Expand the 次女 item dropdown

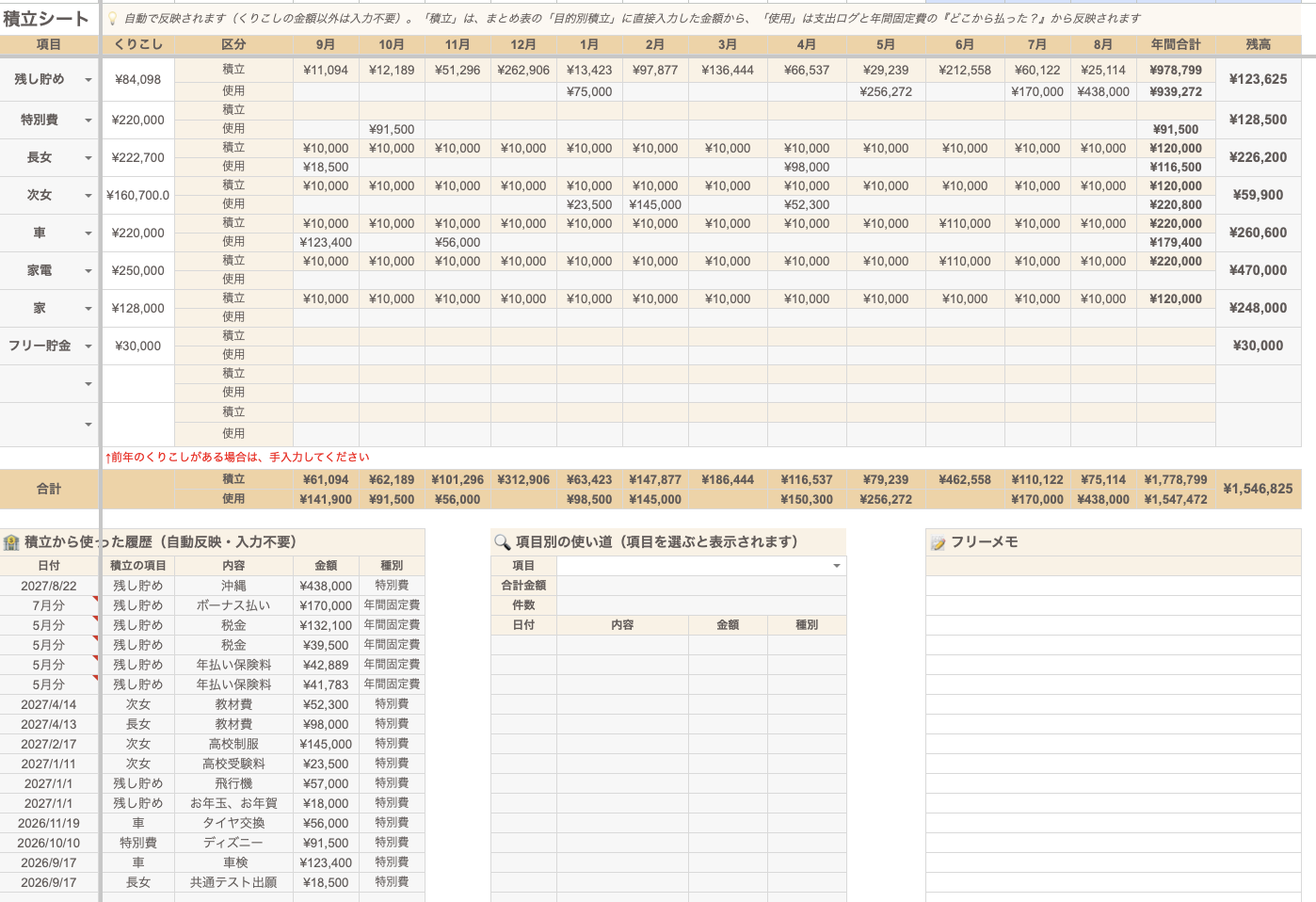click(x=88, y=196)
